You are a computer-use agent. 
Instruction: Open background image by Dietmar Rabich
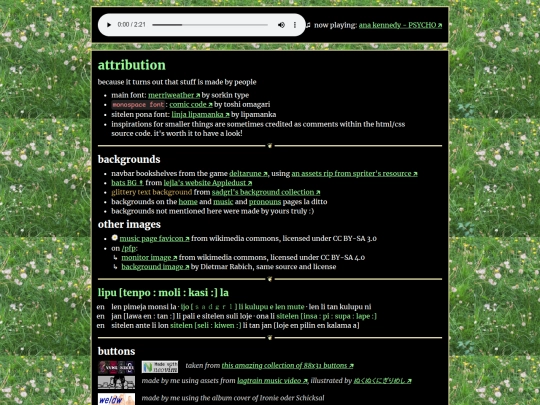(155, 267)
